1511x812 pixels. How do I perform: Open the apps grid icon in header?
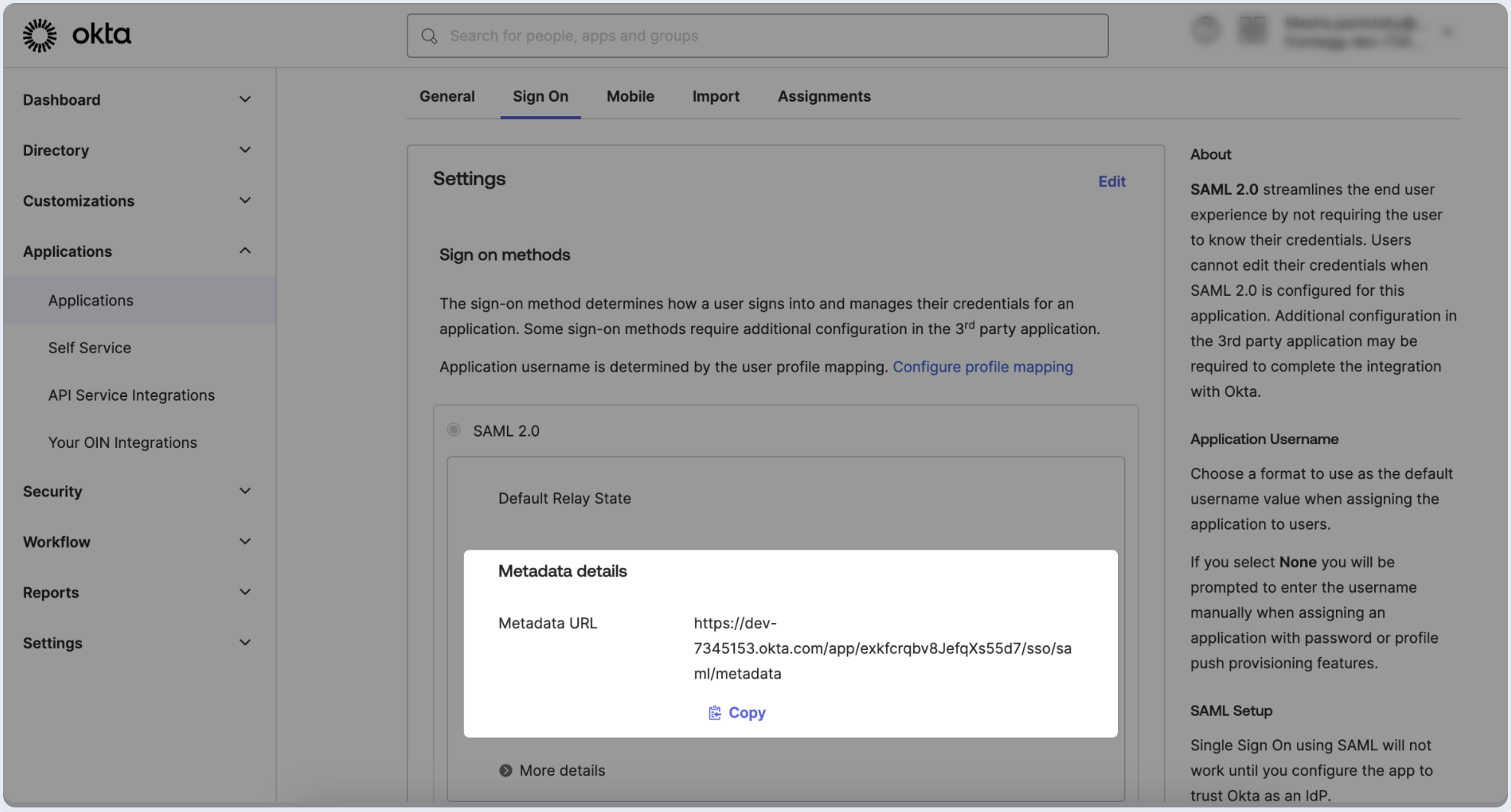pos(1252,31)
